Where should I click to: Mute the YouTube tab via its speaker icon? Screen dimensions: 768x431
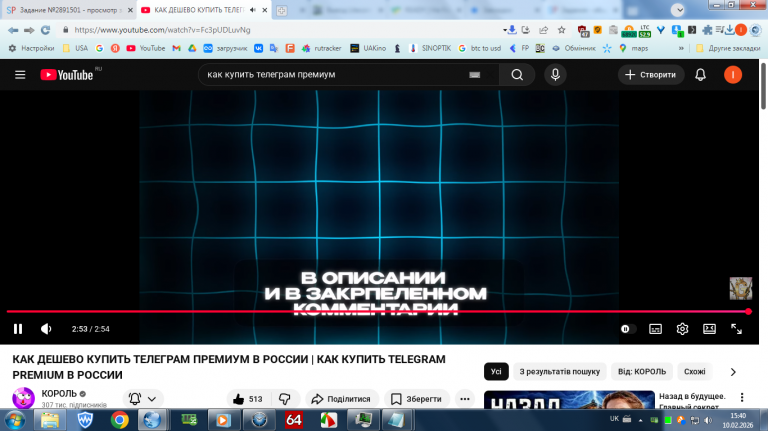point(253,10)
